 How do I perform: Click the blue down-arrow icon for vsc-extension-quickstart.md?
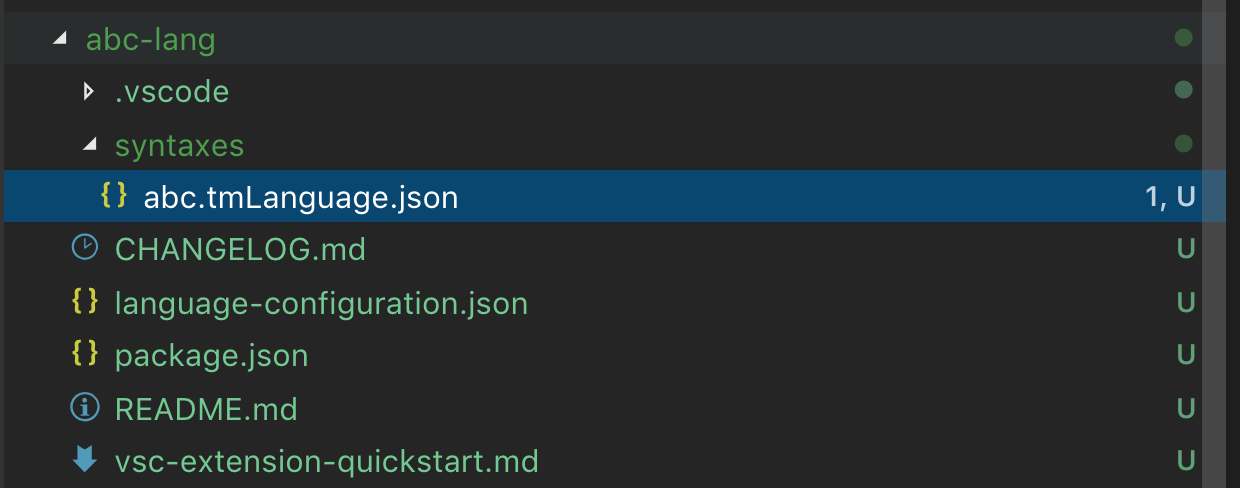point(86,460)
